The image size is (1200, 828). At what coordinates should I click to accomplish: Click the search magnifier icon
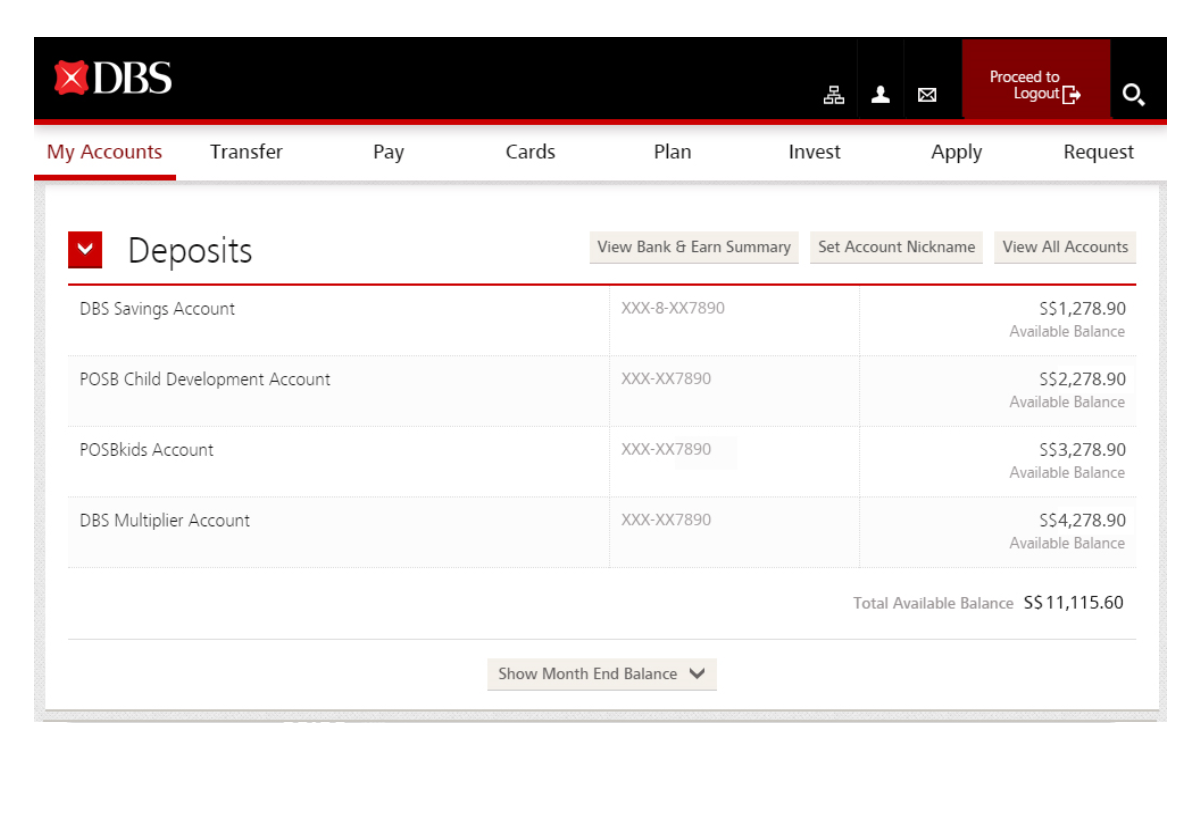(x=1133, y=95)
